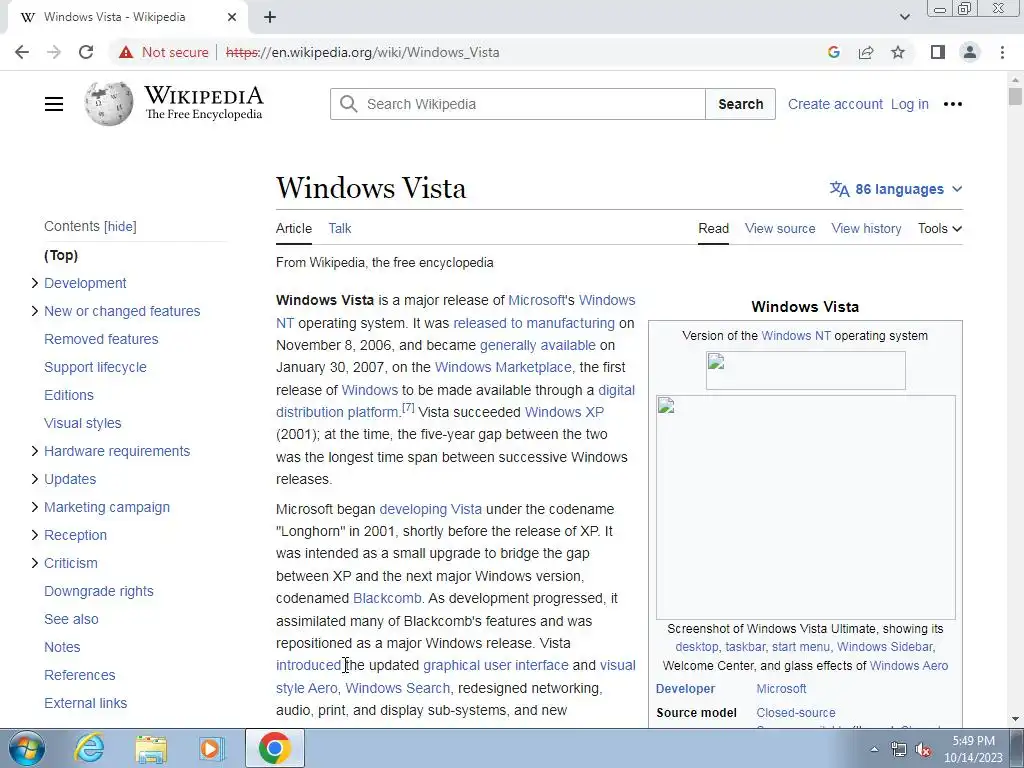Expand the Reception section chevron

35,536
